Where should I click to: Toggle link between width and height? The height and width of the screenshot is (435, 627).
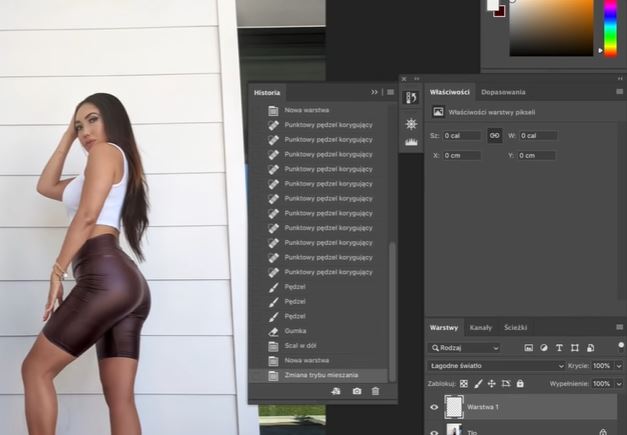(x=495, y=136)
